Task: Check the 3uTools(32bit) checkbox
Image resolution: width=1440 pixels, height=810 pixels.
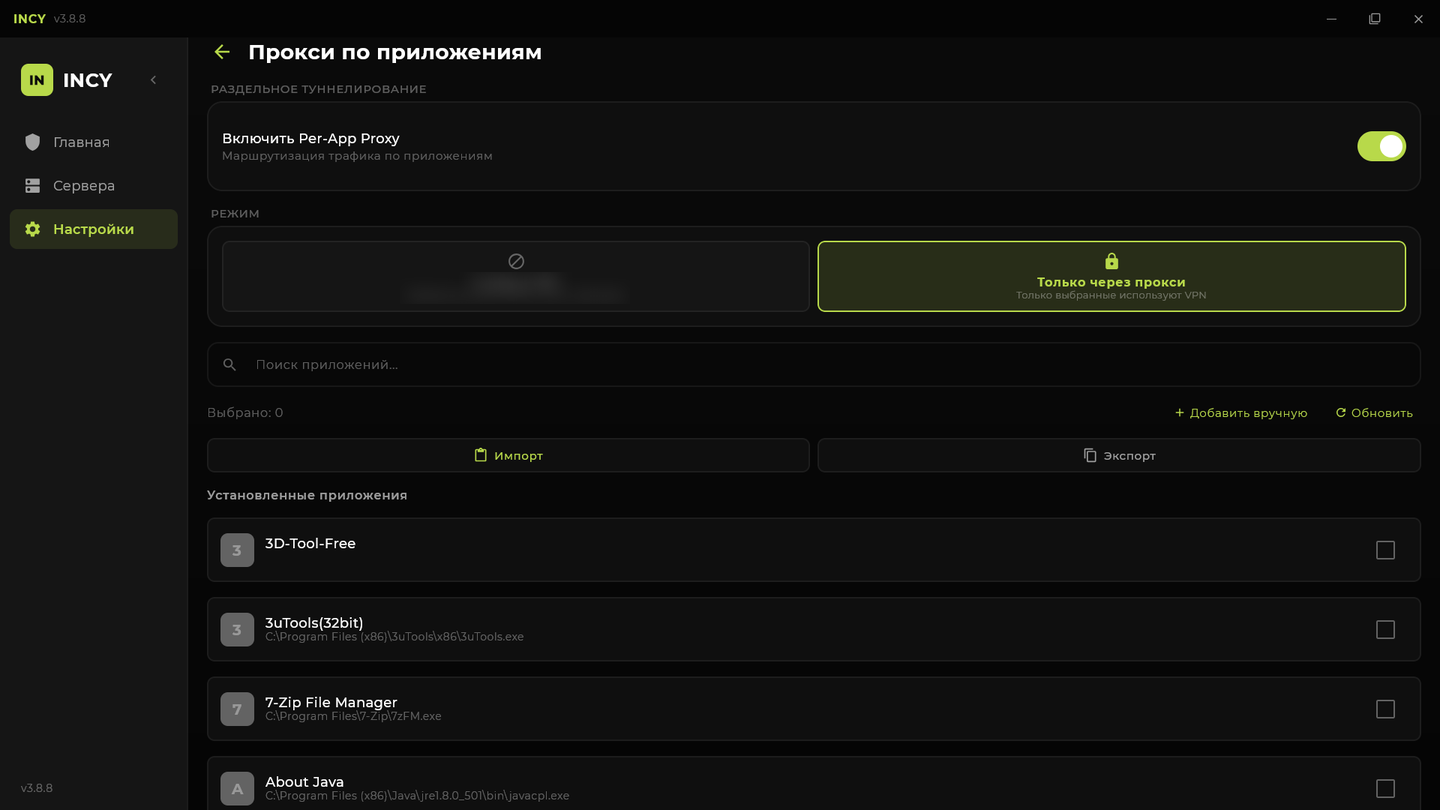Action: [1385, 629]
